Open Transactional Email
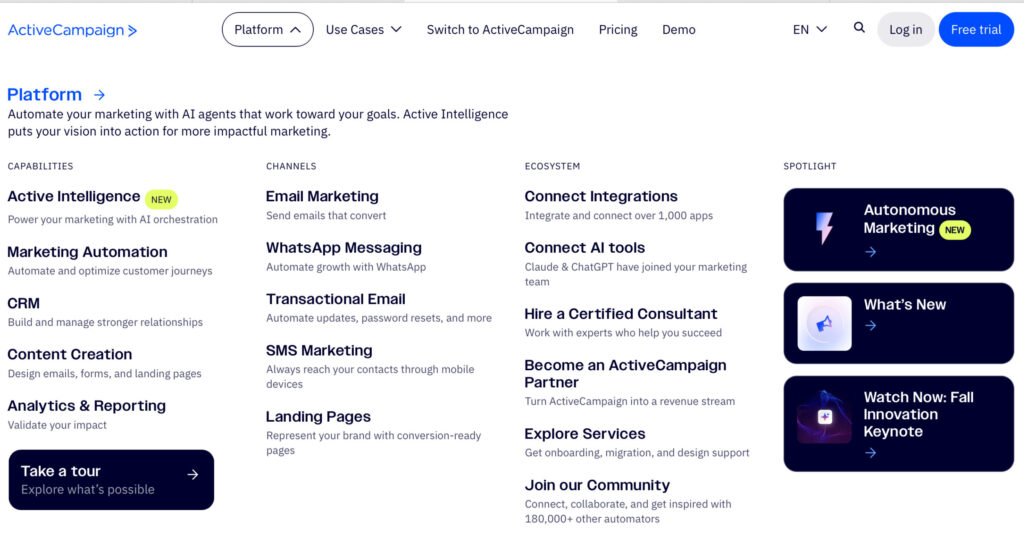 [x=336, y=299]
